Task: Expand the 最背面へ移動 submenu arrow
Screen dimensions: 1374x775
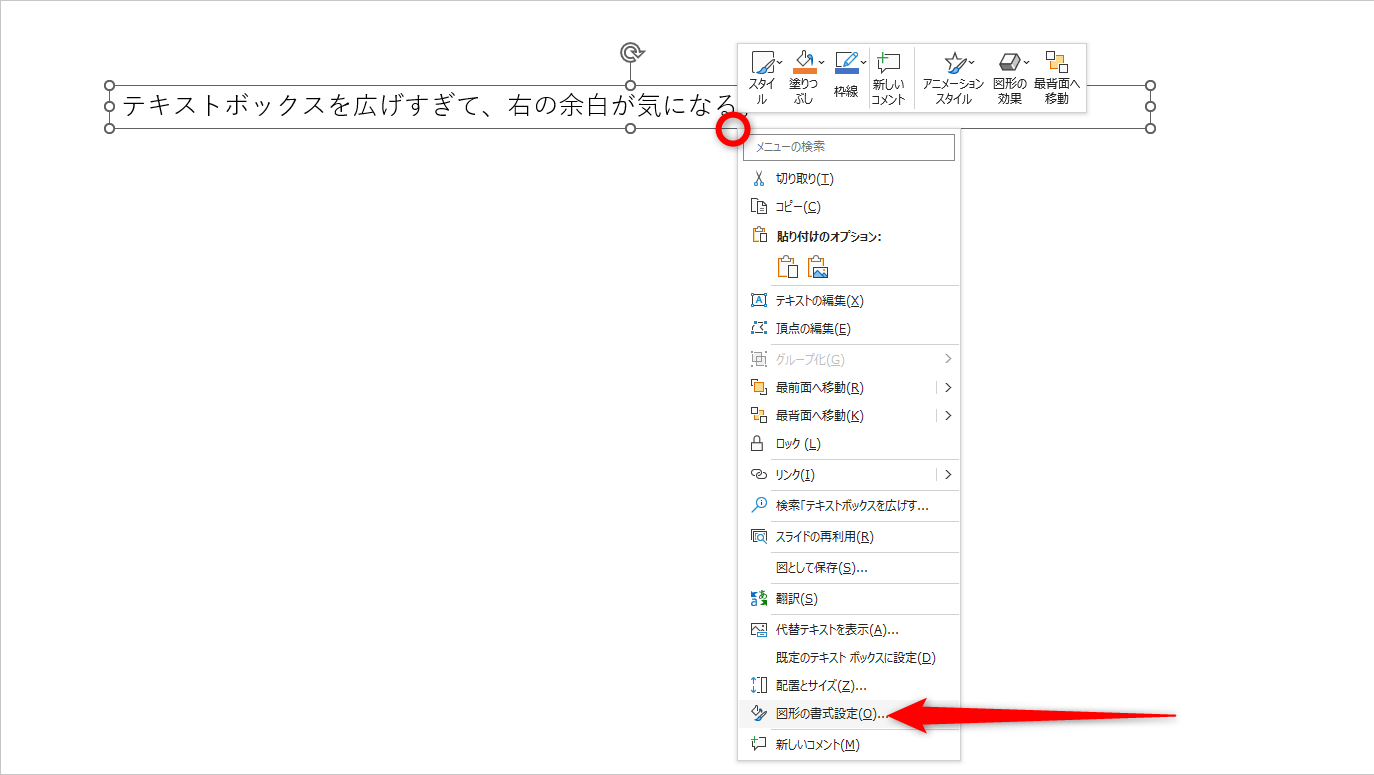Action: point(947,415)
